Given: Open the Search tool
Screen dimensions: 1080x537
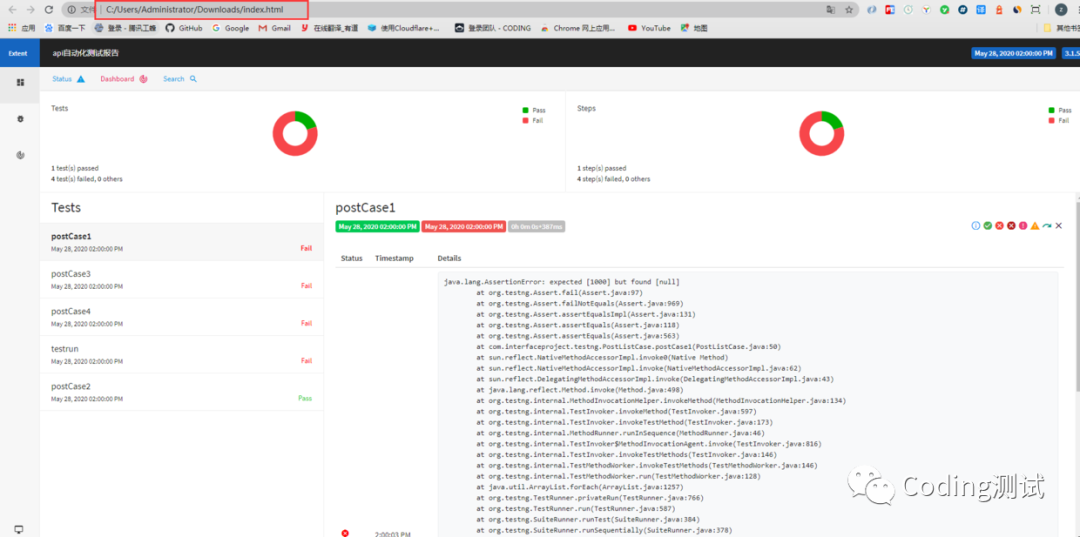Looking at the screenshot, I should [180, 79].
